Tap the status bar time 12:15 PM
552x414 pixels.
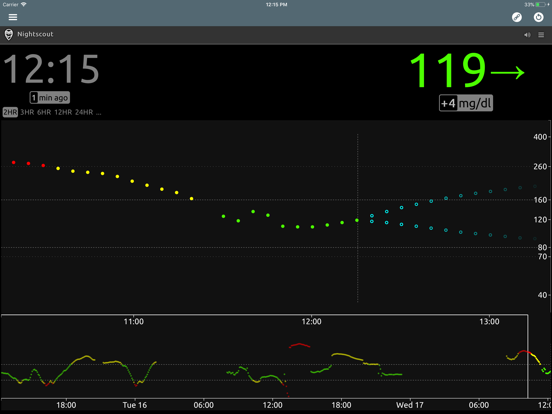pyautogui.click(x=276, y=5)
